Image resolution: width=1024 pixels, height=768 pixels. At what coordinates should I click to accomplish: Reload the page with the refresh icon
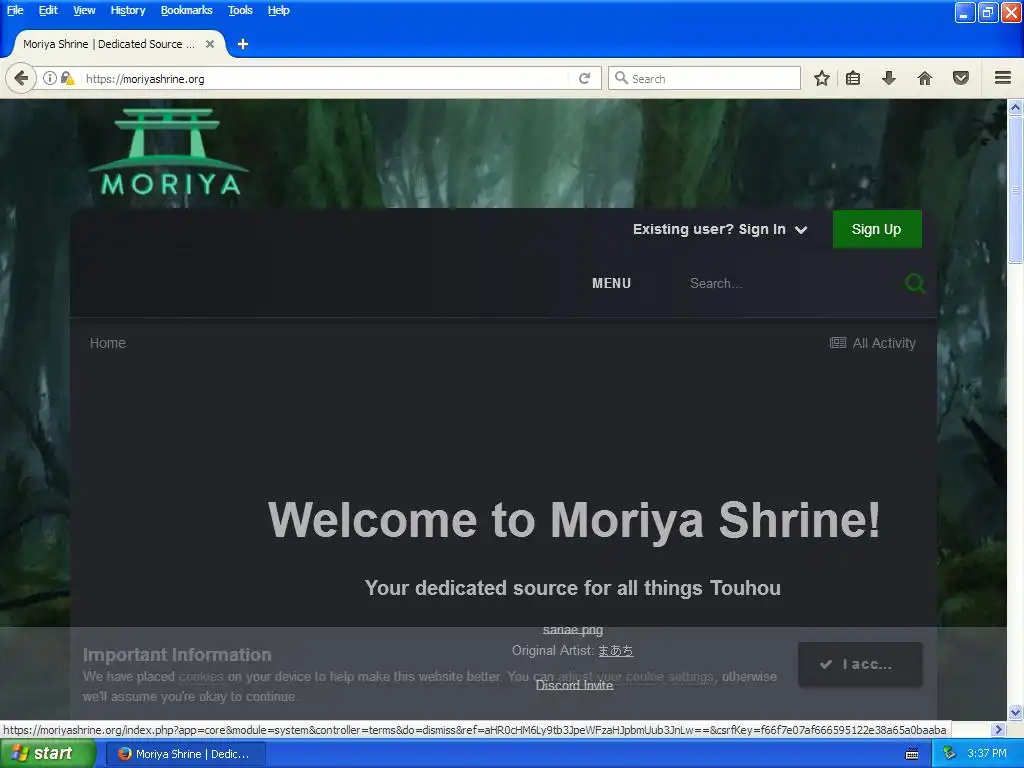pos(584,78)
